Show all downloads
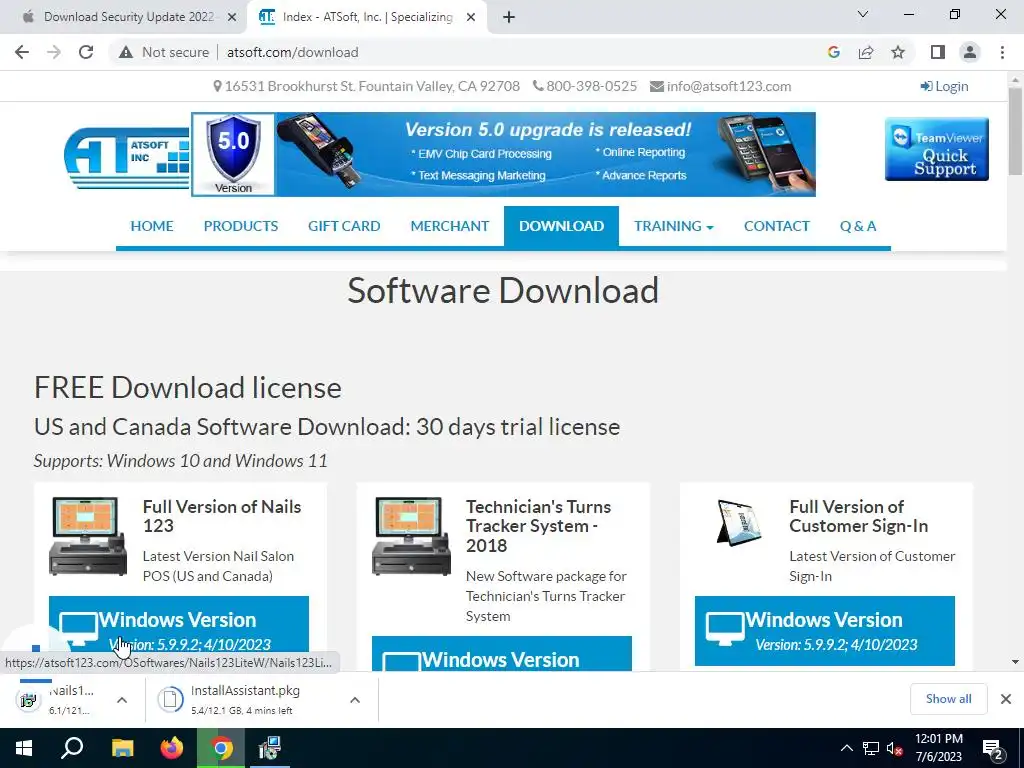Viewport: 1024px width, 768px height. (948, 699)
